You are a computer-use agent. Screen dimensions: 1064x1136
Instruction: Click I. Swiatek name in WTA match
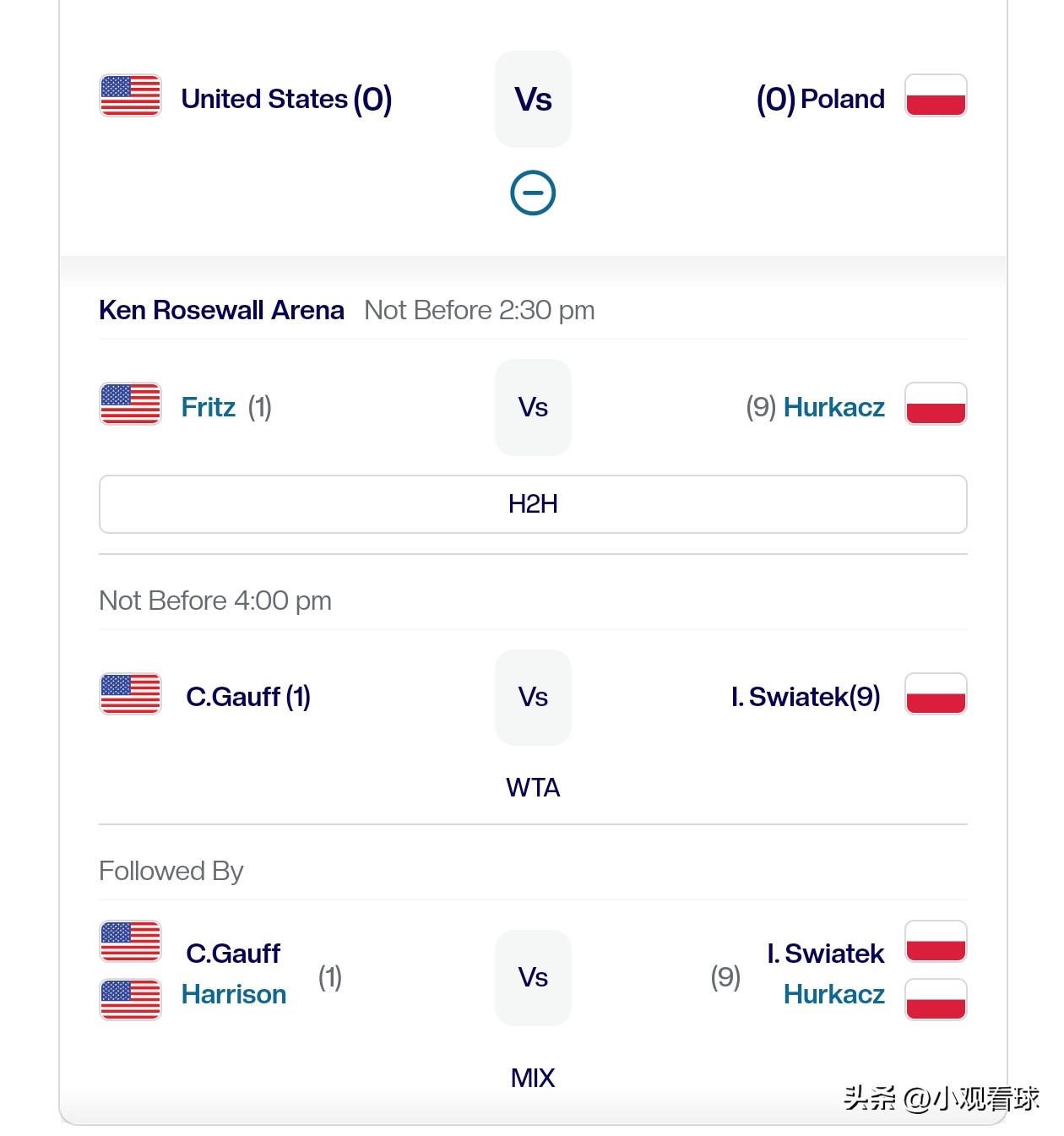[805, 697]
